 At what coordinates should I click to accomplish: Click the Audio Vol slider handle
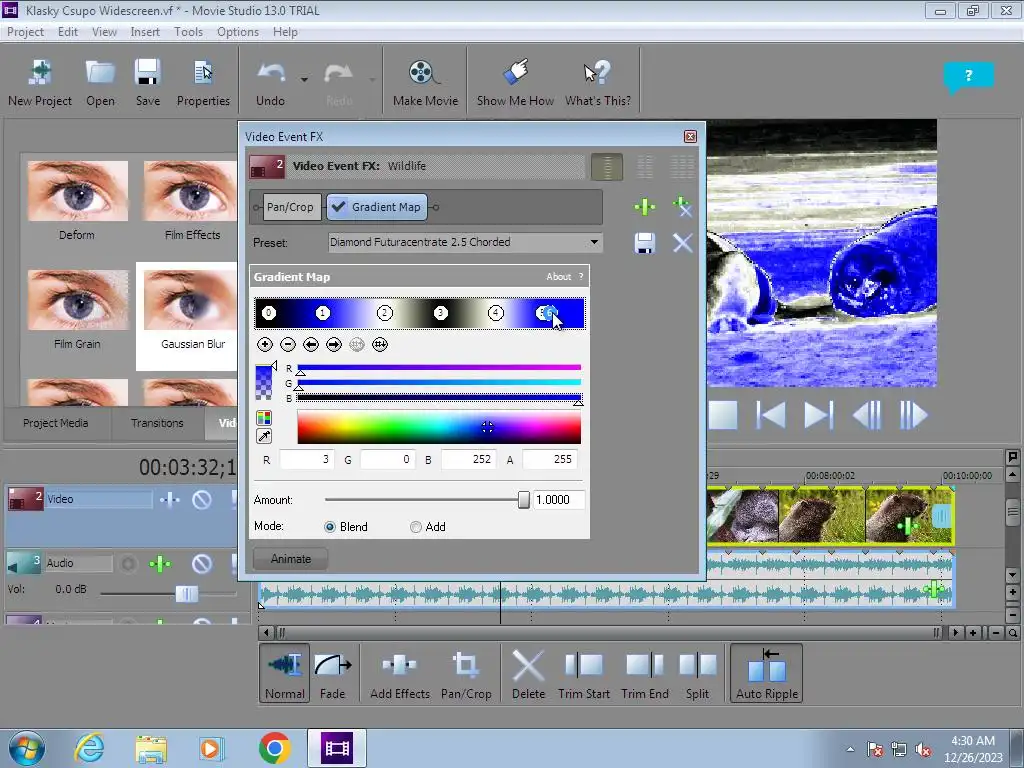[x=187, y=594]
